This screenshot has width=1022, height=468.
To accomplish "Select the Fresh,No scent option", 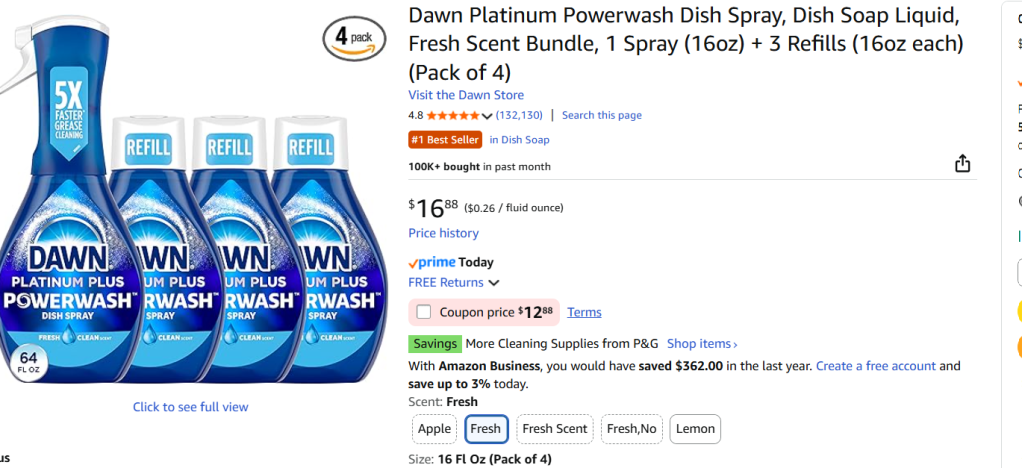I will [x=631, y=429].
